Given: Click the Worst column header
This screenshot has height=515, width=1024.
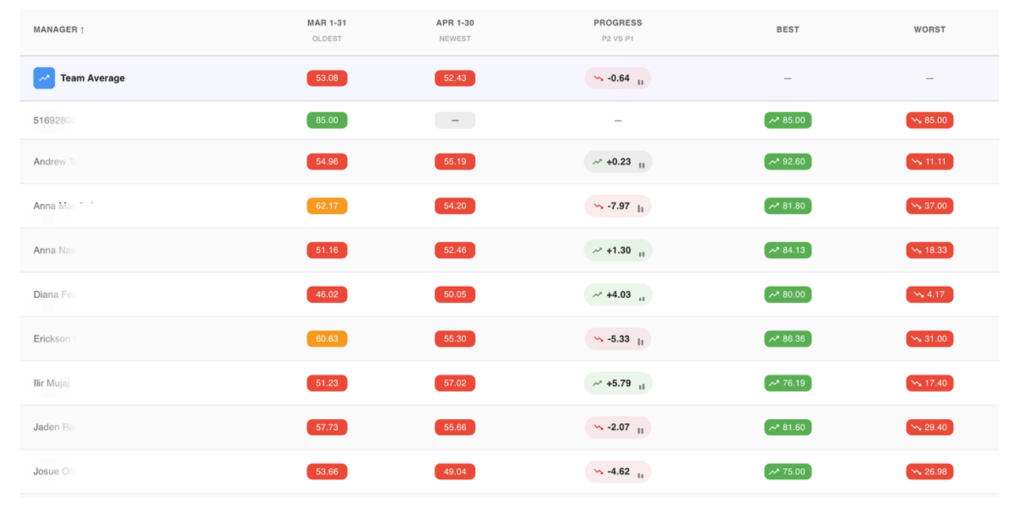Looking at the screenshot, I should click(x=929, y=29).
